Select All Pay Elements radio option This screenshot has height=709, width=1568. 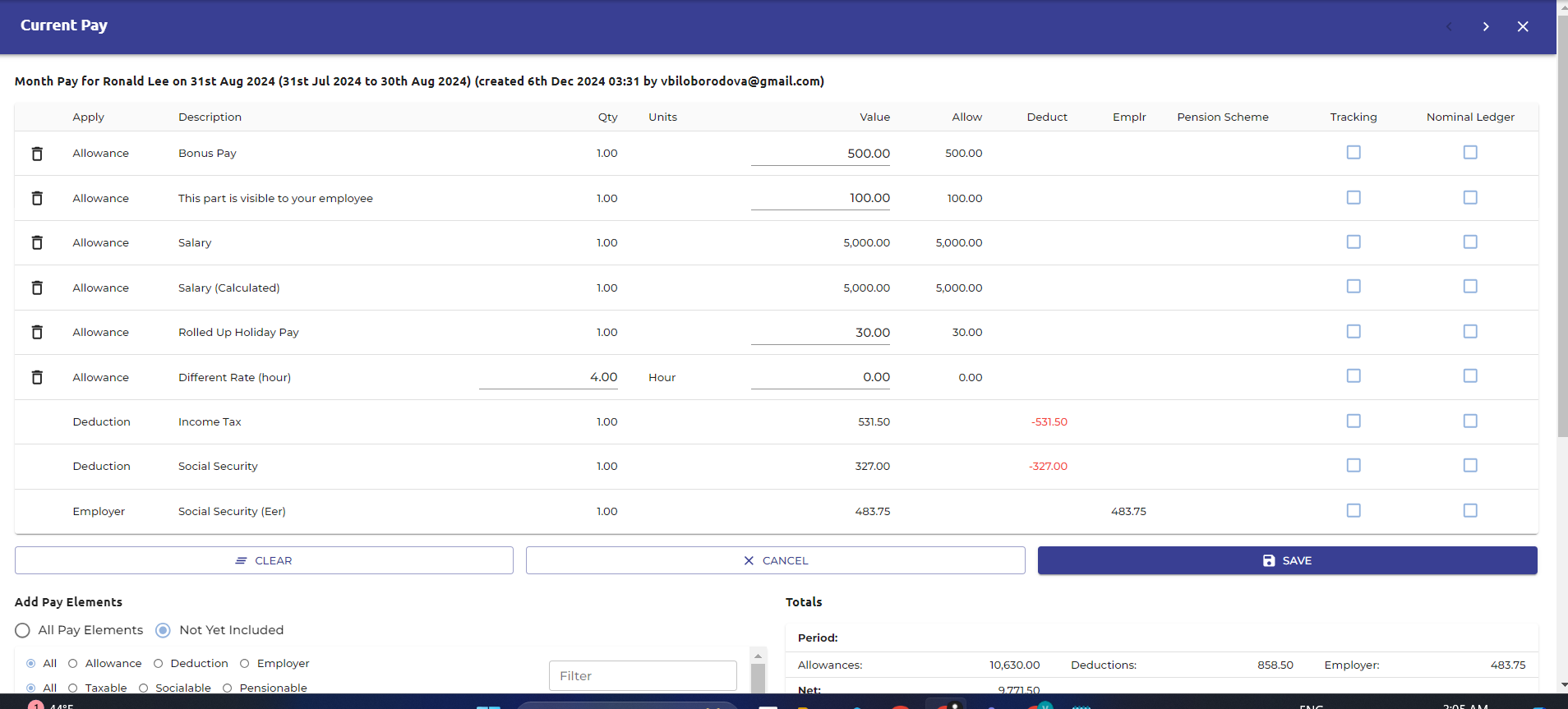(23, 630)
